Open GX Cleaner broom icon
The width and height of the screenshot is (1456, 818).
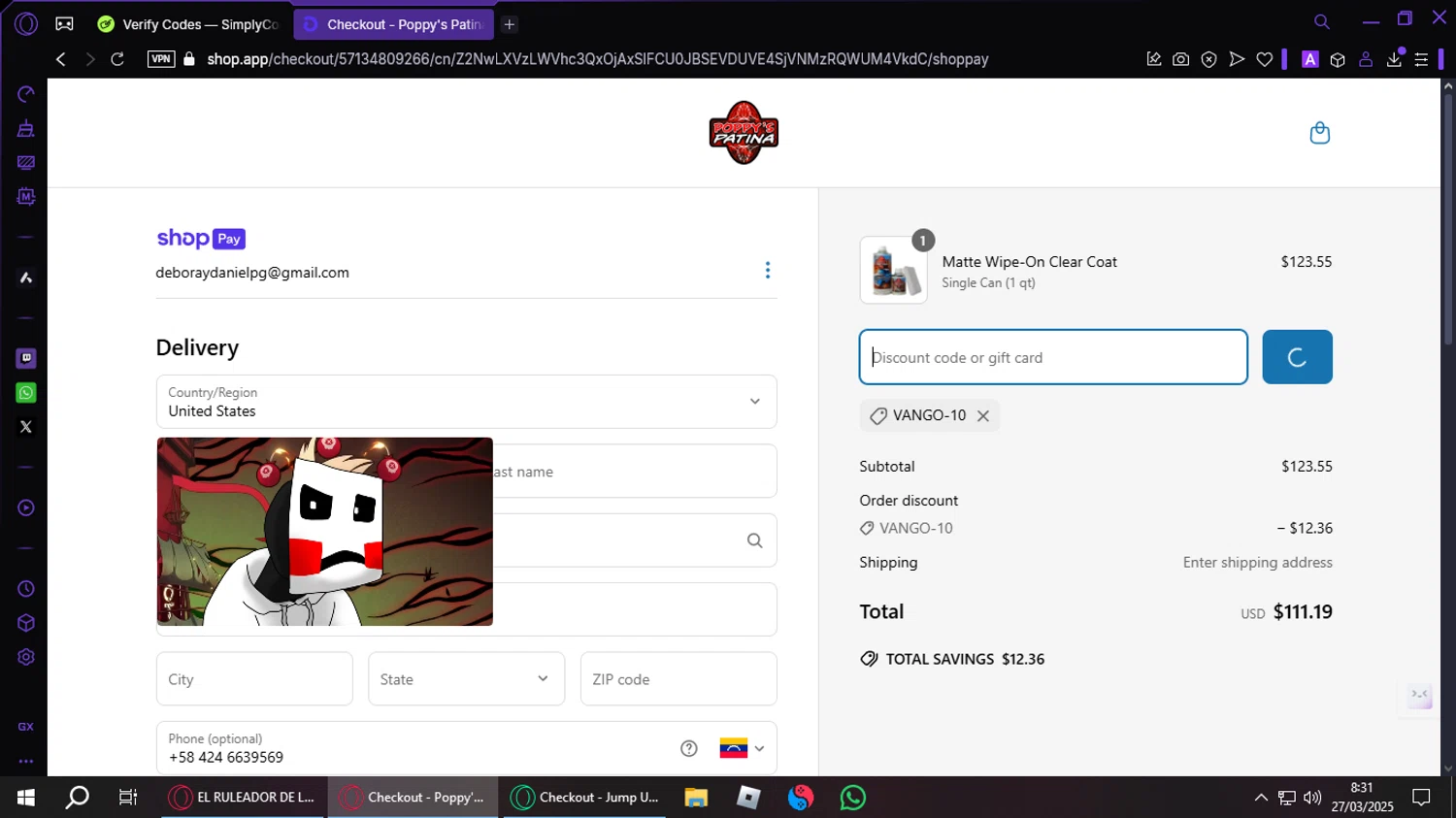tap(26, 128)
